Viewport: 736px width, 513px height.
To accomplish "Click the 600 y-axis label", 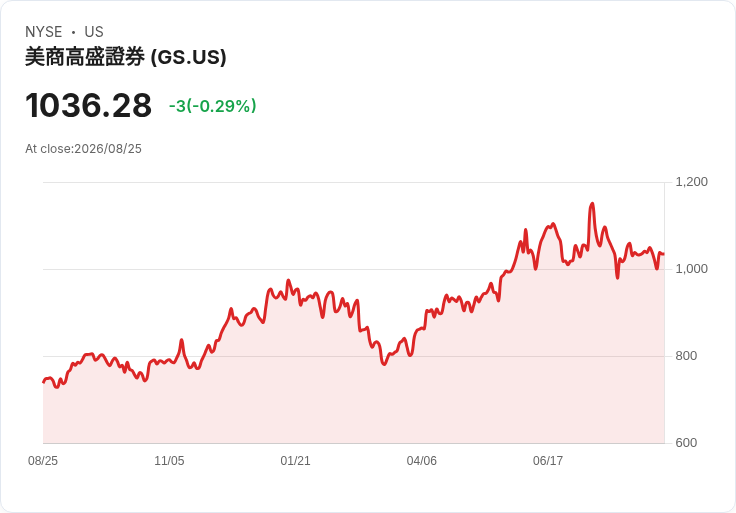I will [x=686, y=443].
